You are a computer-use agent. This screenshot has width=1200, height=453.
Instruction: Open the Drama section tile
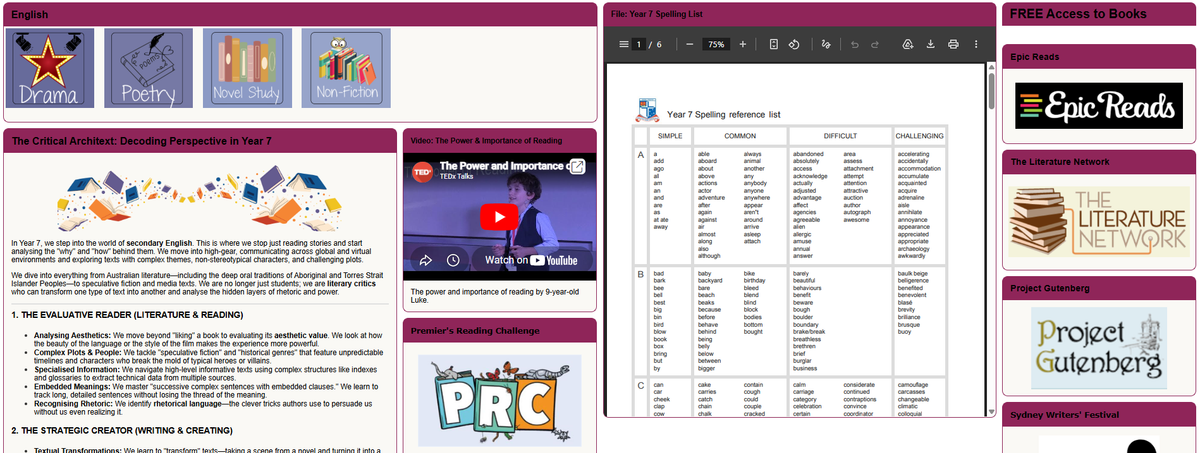[x=50, y=68]
